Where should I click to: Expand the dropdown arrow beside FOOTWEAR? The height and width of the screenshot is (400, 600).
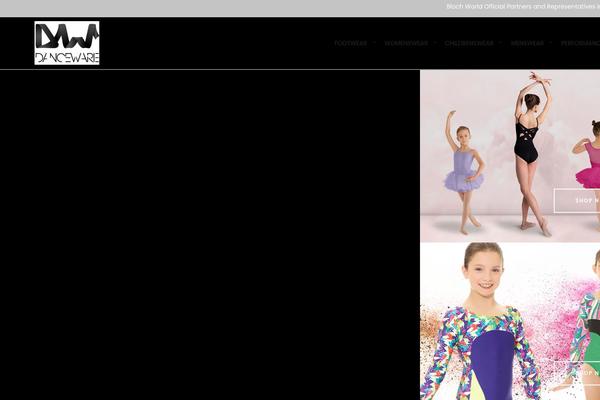[375, 43]
